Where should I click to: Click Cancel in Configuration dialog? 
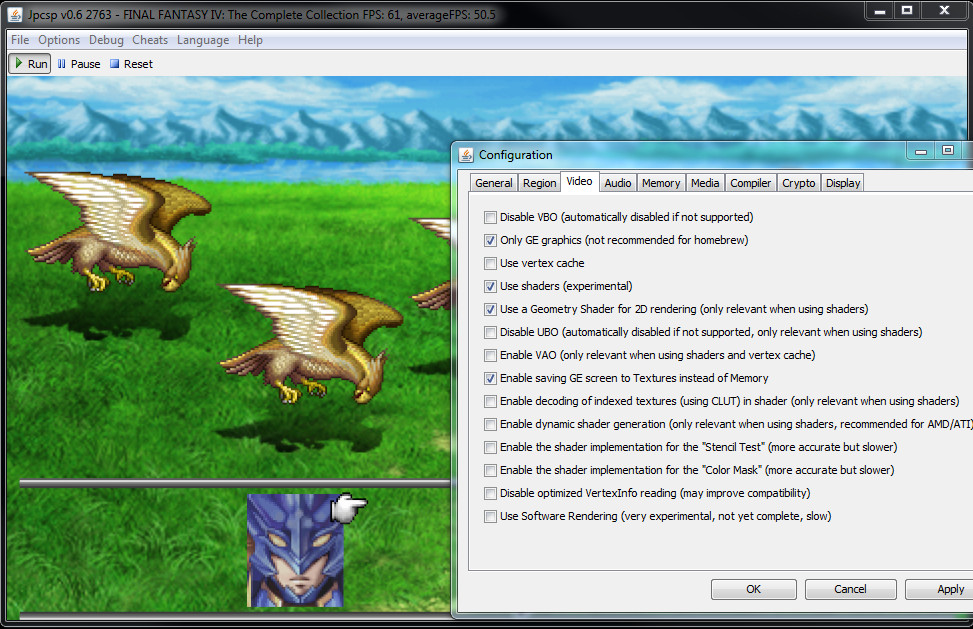tap(850, 589)
